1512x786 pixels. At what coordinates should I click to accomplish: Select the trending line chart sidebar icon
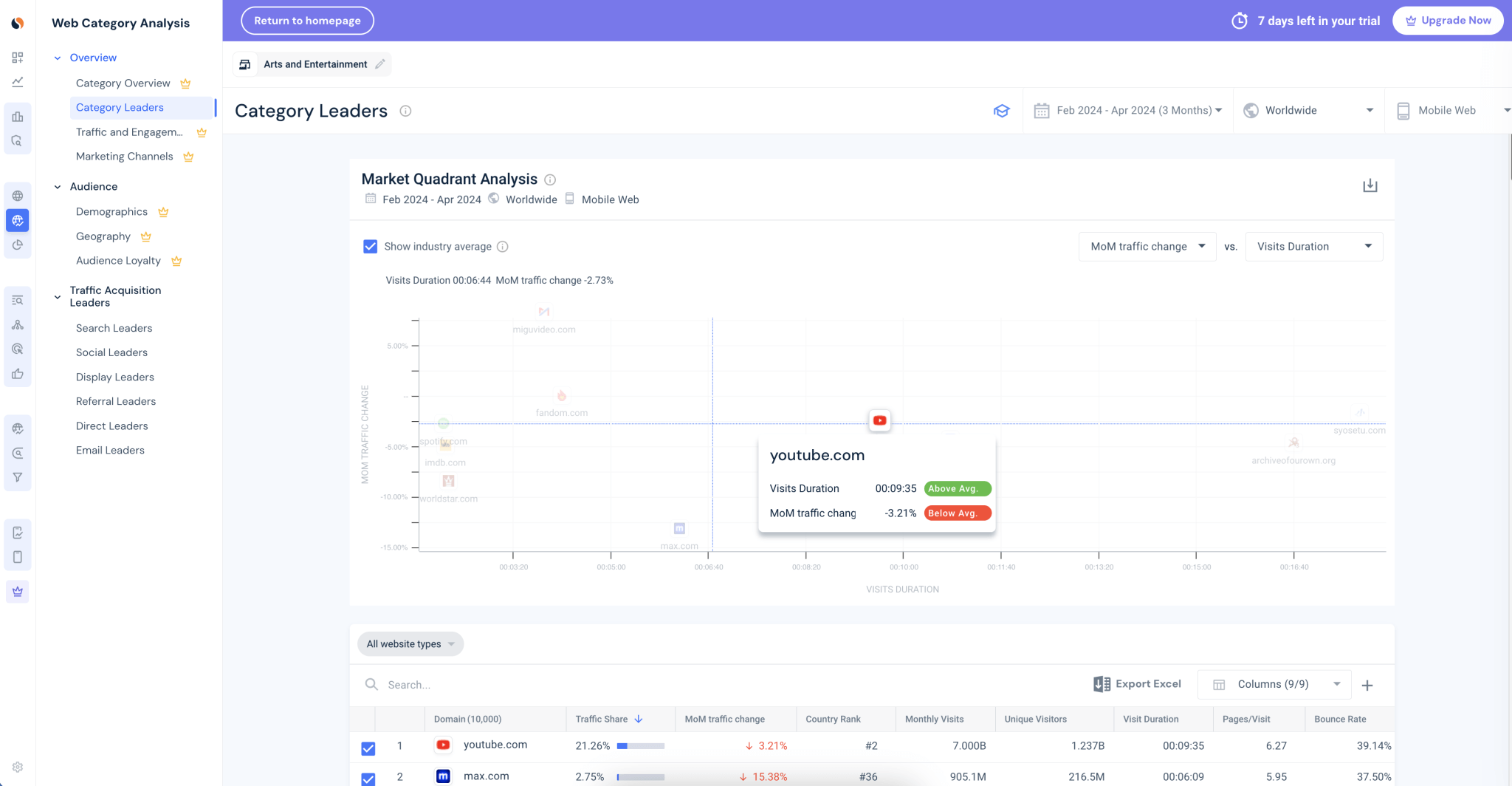click(18, 81)
